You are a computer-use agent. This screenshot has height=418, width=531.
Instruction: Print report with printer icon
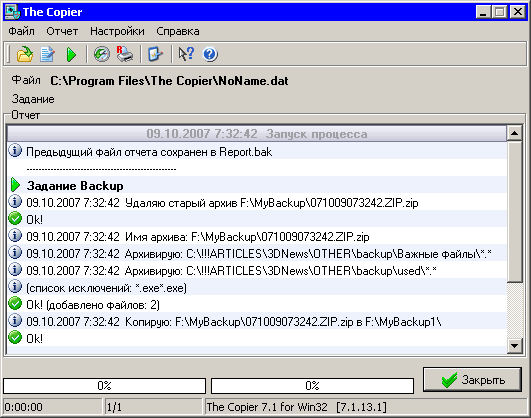[x=125, y=54]
